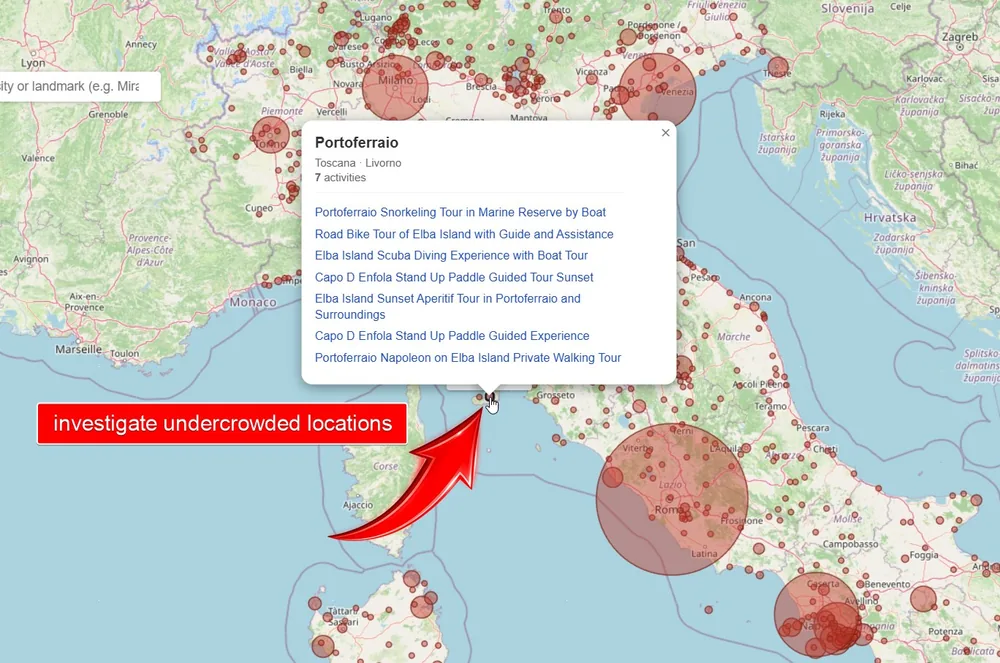Open Capo D Enfola Paddle Guided Experience link
1000x663 pixels.
[x=452, y=336]
